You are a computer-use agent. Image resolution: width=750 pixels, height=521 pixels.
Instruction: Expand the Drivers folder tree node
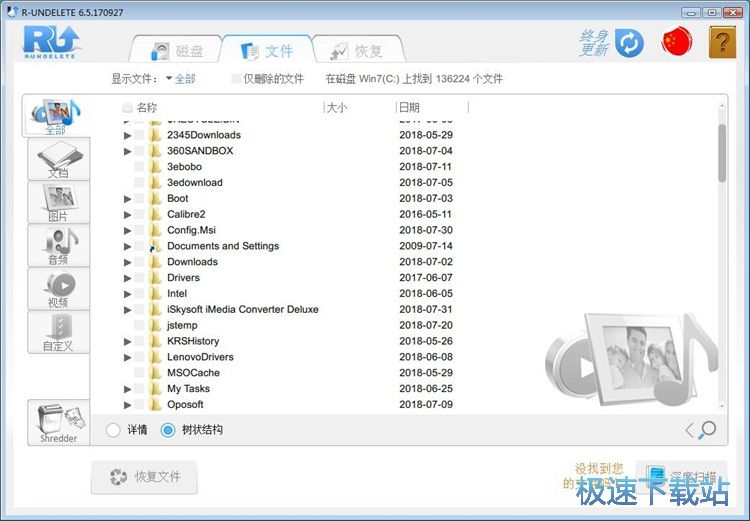coord(127,278)
